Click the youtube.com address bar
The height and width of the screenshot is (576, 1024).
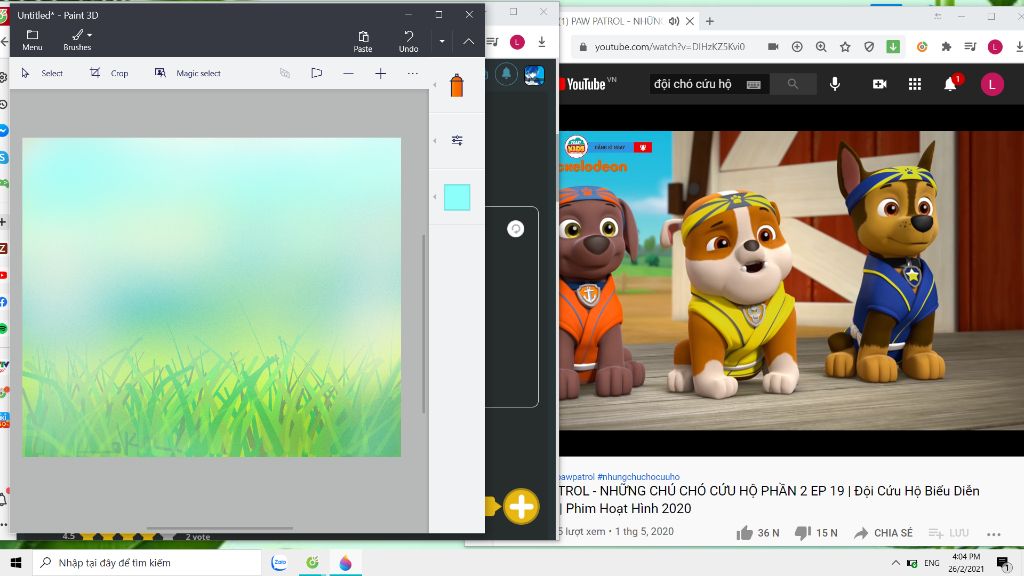(x=669, y=46)
